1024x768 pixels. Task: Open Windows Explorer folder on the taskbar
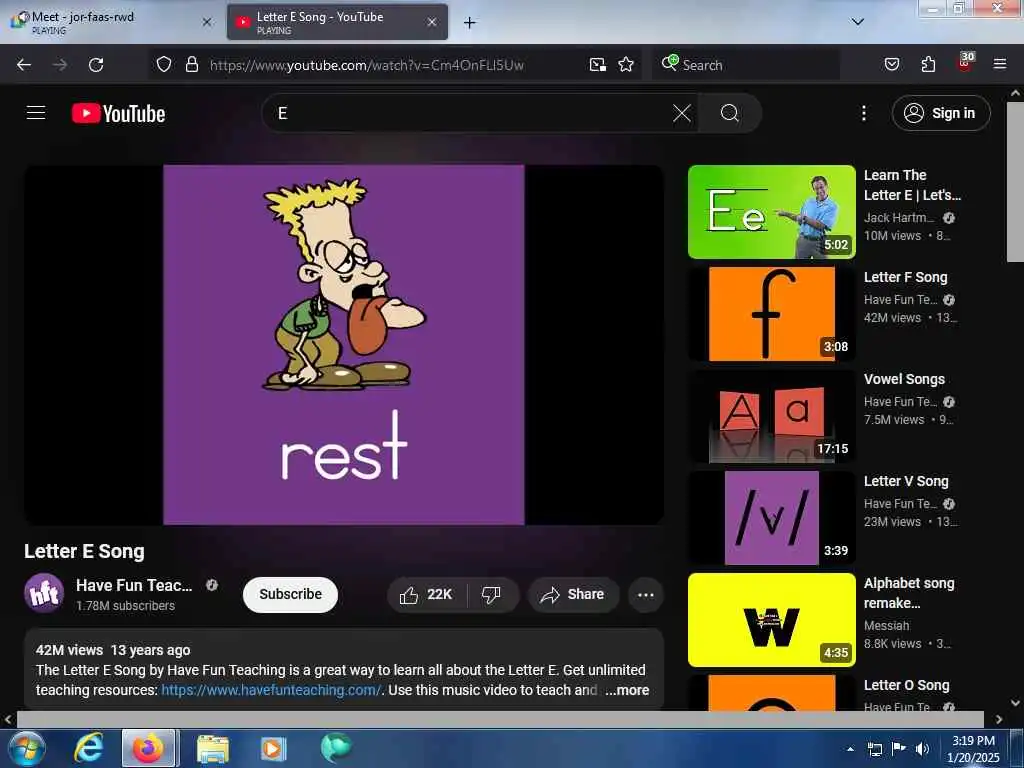click(213, 749)
